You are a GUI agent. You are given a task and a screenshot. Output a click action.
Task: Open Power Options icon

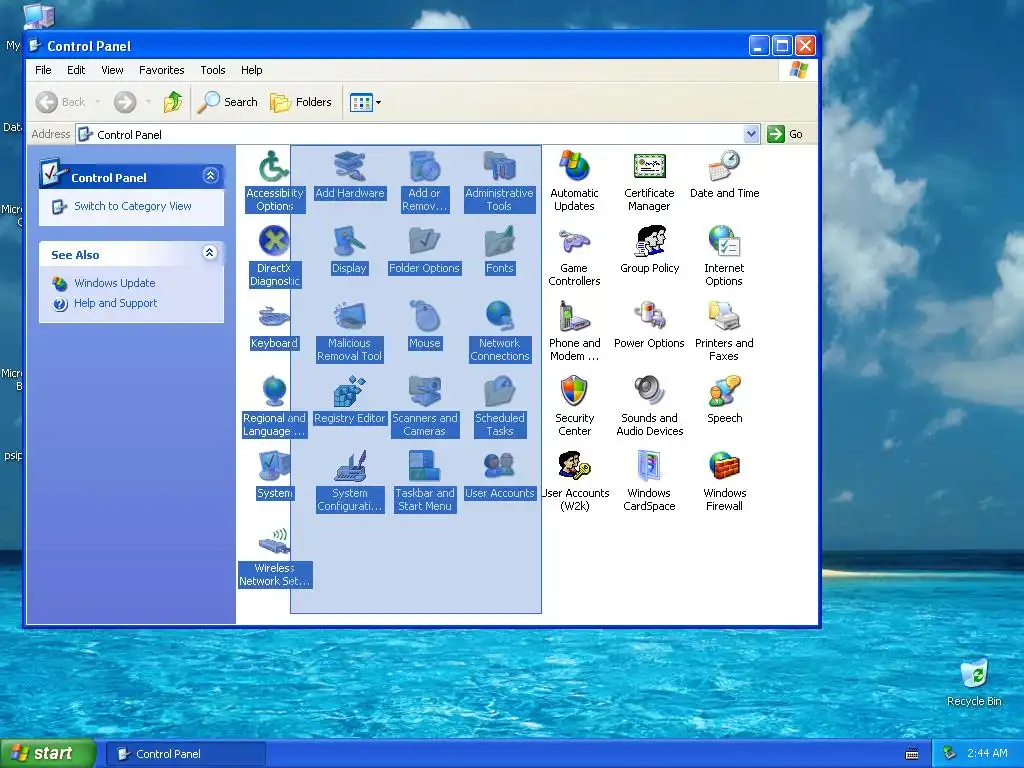(x=649, y=317)
